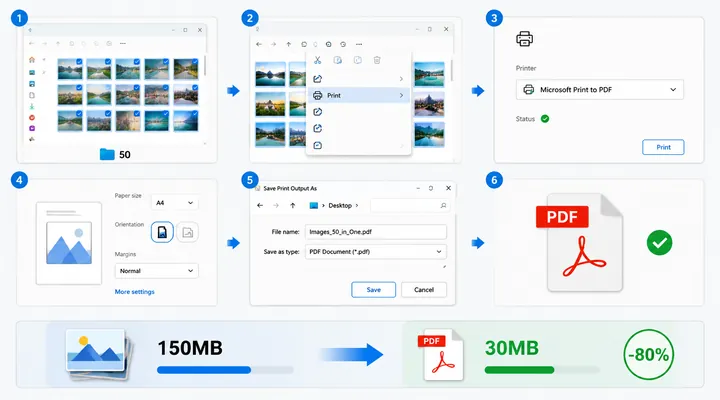Click the Print button in the printer panel
The image size is (720, 400).
[663, 147]
